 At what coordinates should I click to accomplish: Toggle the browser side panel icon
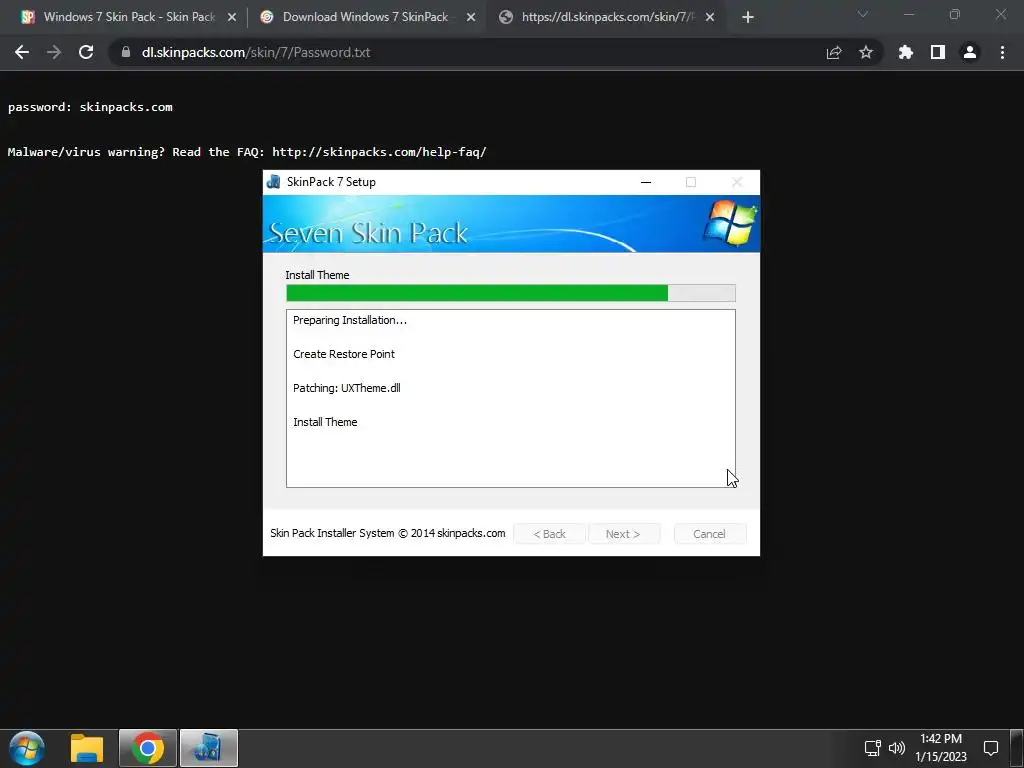[938, 52]
